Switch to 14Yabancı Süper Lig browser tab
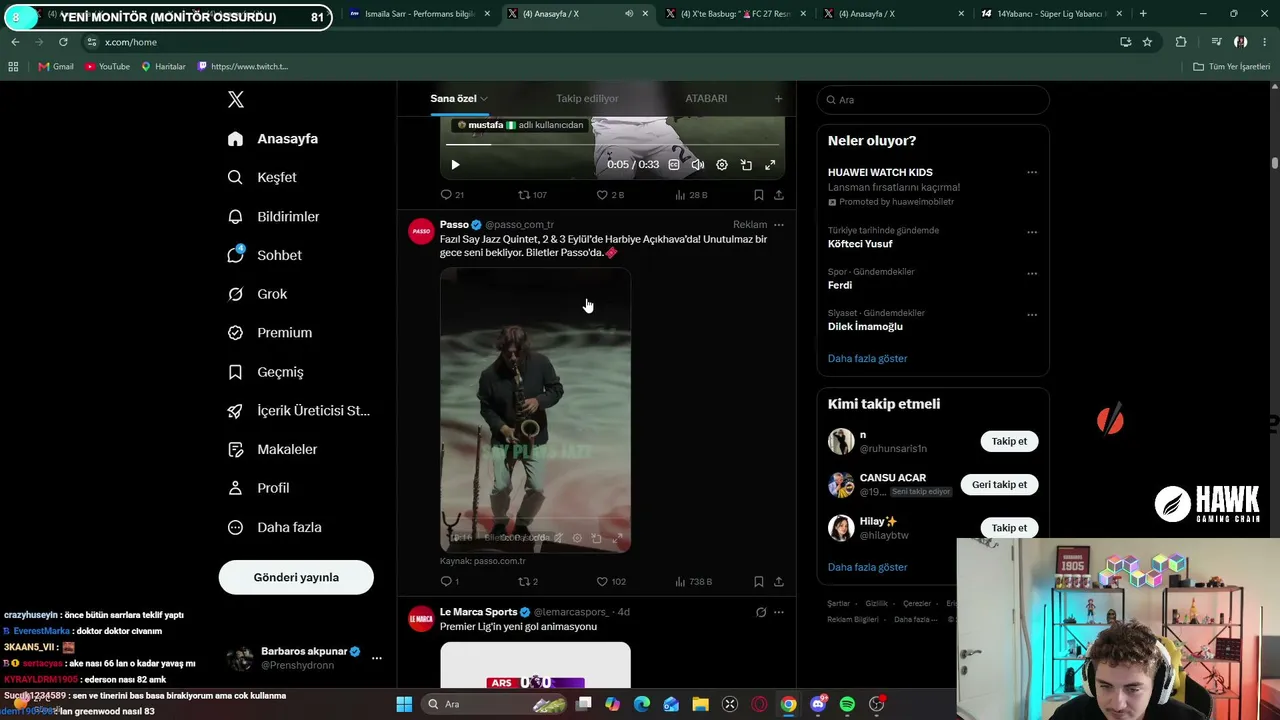1280x720 pixels. (x=1050, y=14)
